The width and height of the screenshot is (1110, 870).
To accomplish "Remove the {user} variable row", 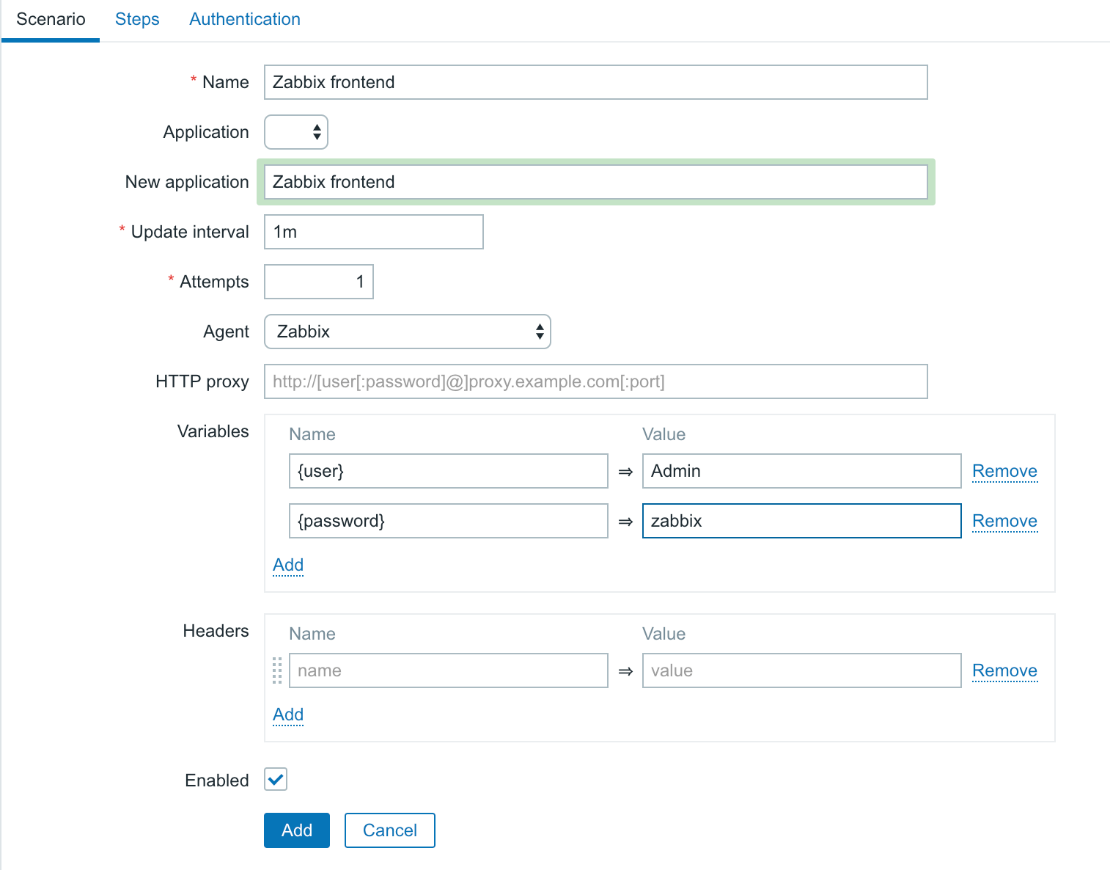I will tap(1005, 471).
